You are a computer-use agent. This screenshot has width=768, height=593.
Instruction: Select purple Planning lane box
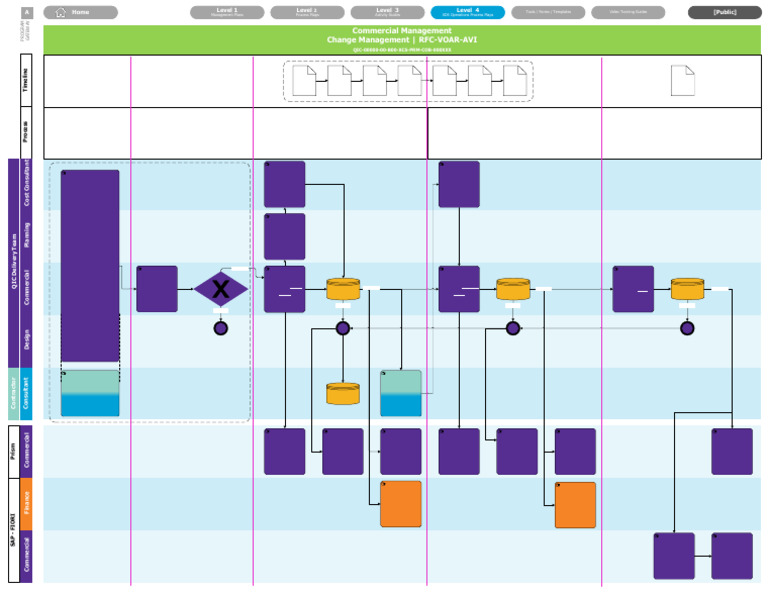(x=285, y=237)
